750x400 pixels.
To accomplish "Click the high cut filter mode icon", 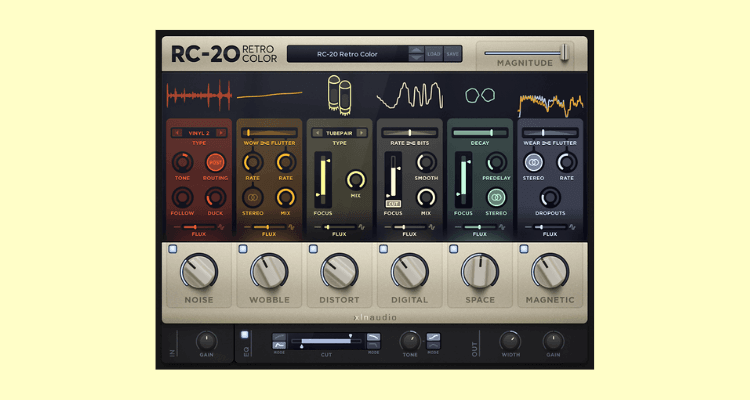I will (x=373, y=340).
